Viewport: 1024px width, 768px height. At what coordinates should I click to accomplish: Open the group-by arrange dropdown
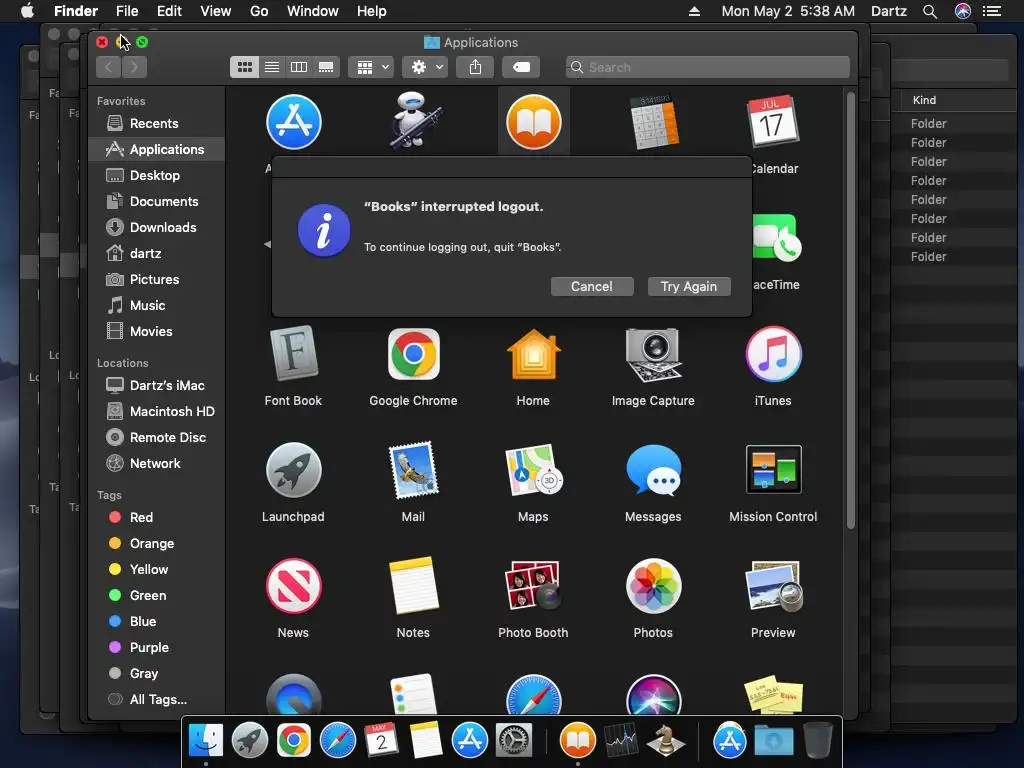pyautogui.click(x=371, y=67)
